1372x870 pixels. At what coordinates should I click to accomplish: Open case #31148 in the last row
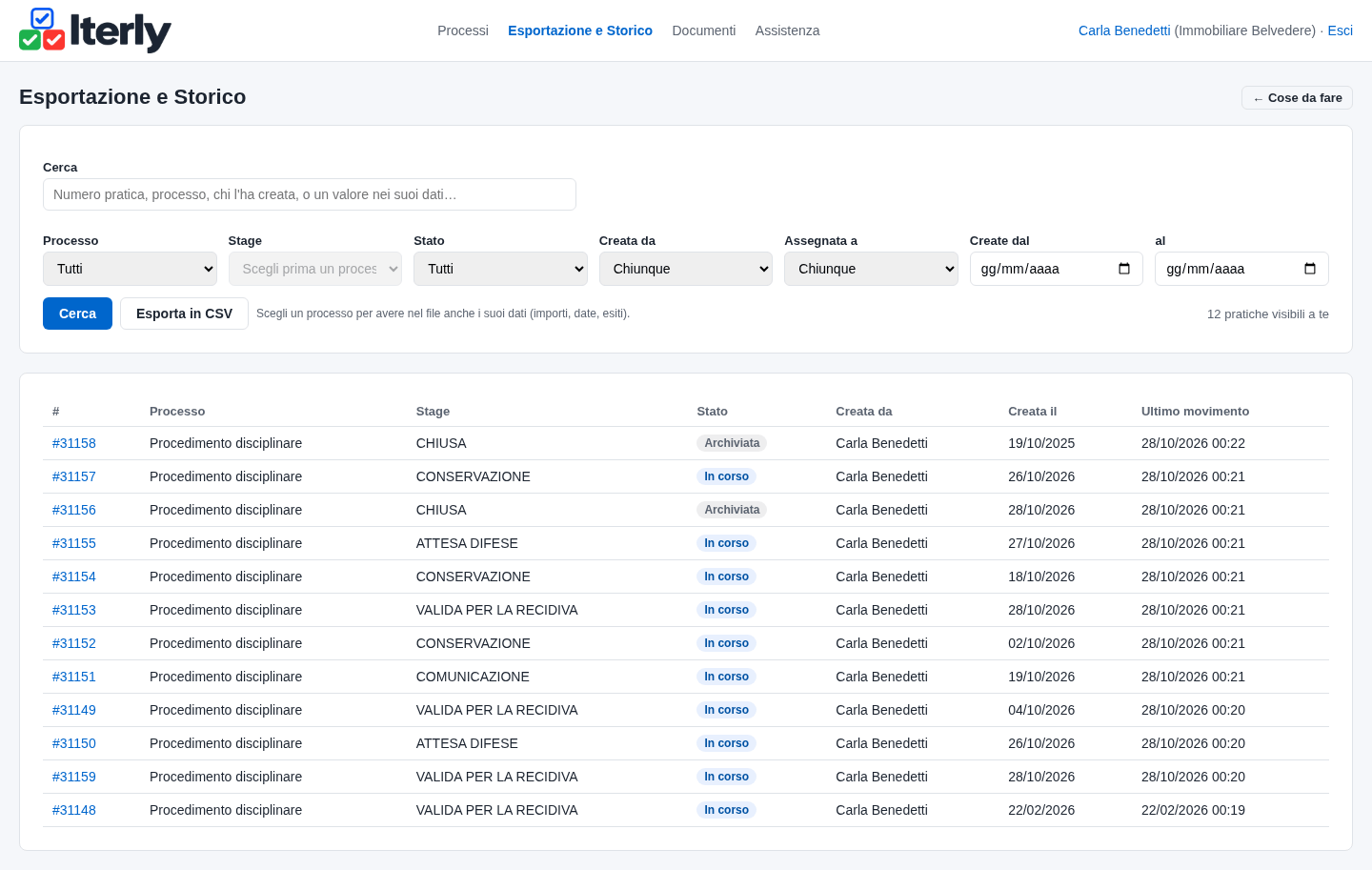click(x=74, y=810)
